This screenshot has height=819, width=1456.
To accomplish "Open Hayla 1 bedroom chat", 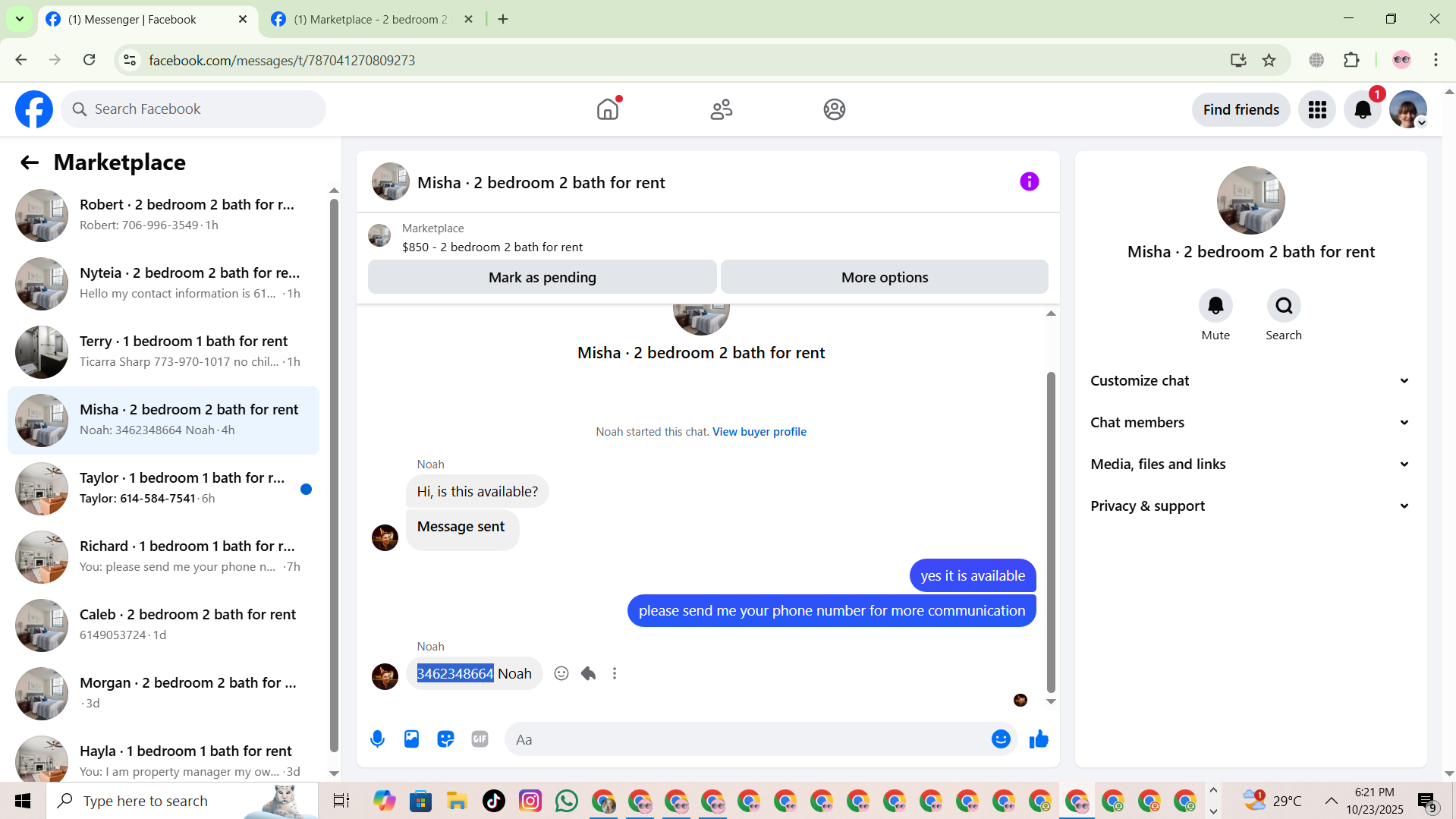I will [163, 759].
